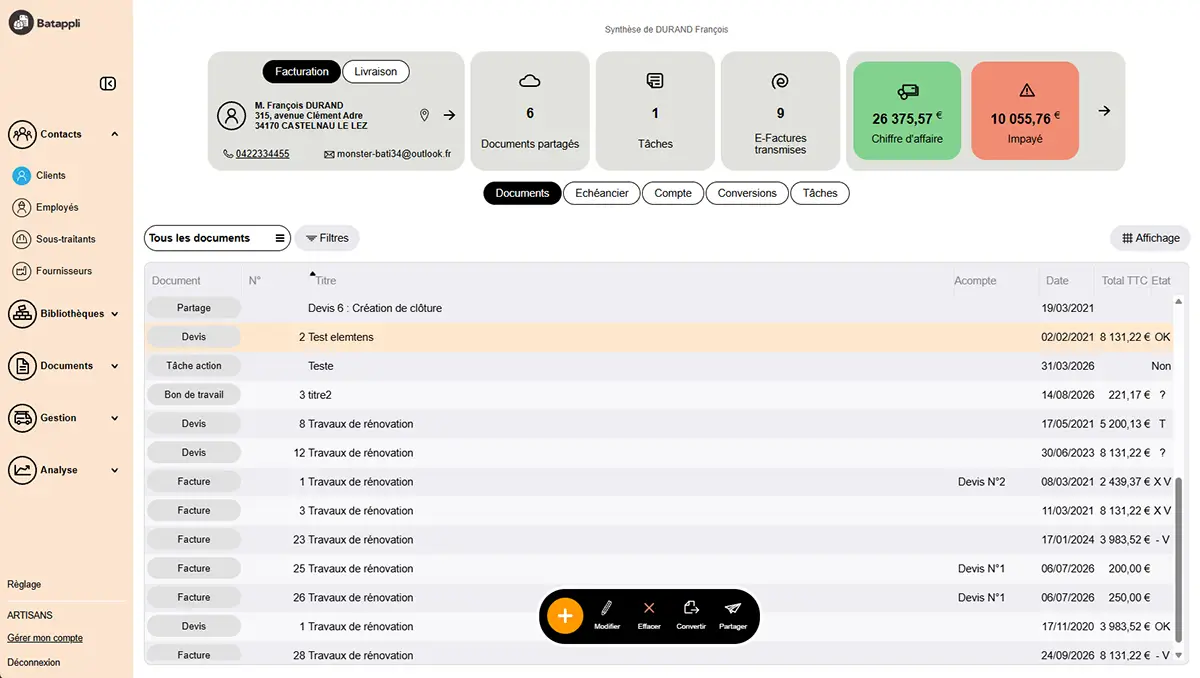Select the Conversions tab

(747, 193)
